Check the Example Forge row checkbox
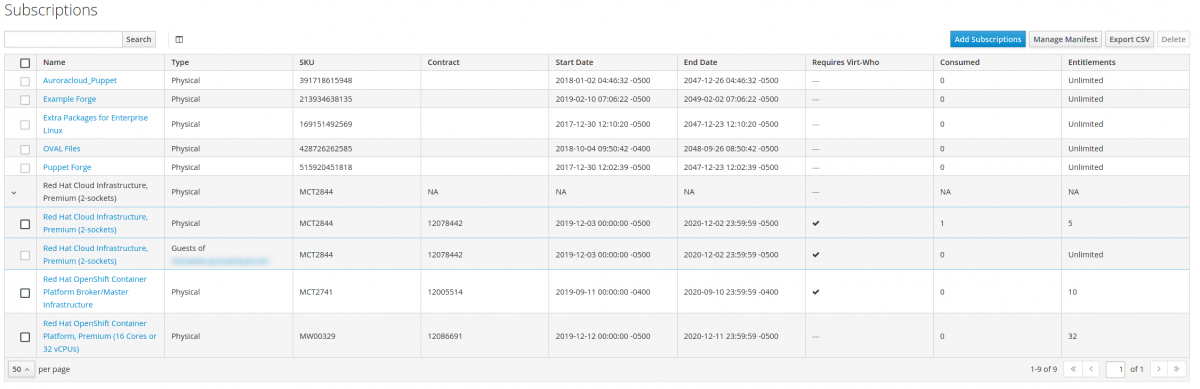The height and width of the screenshot is (389, 1200). tap(25, 99)
